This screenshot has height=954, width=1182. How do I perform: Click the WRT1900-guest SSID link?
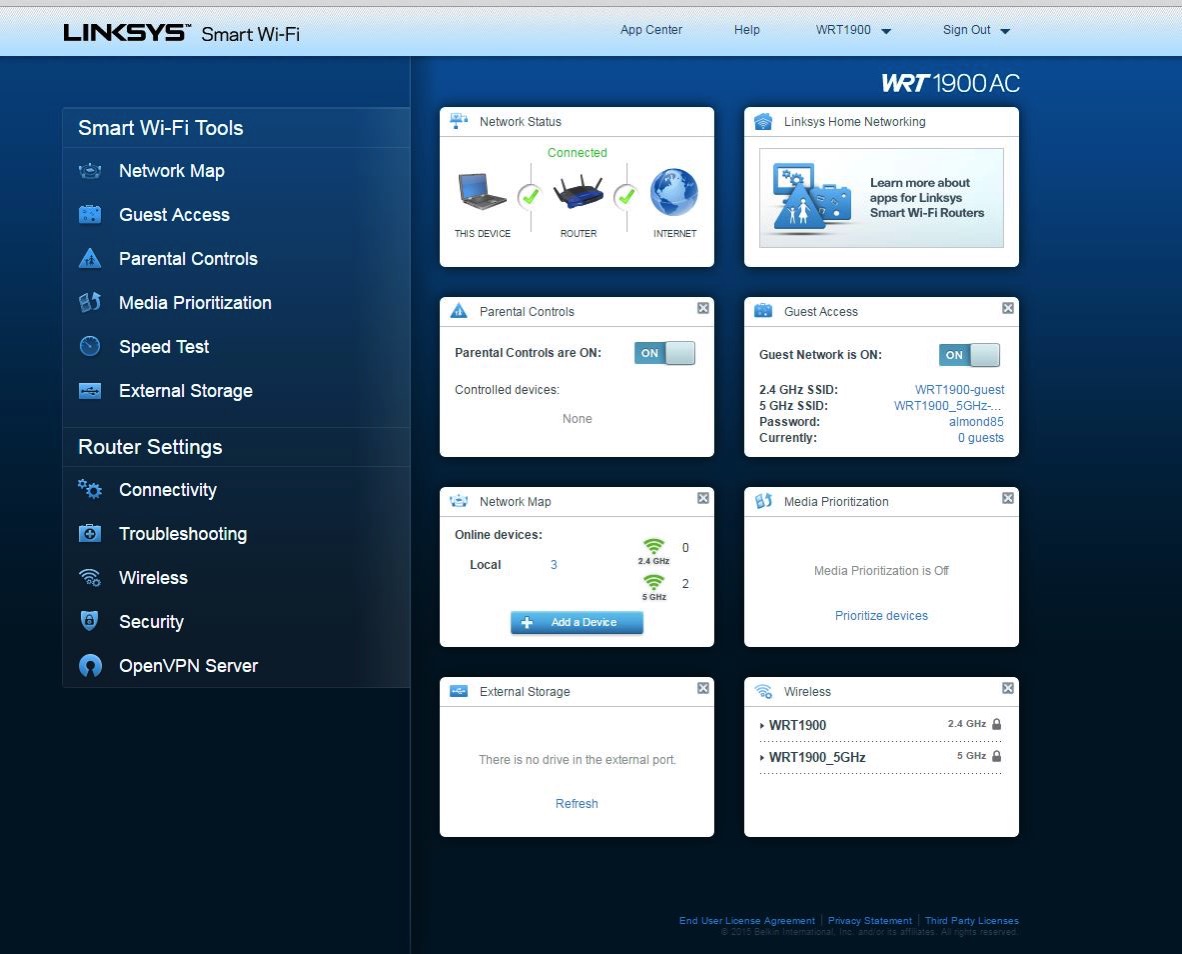pos(959,390)
